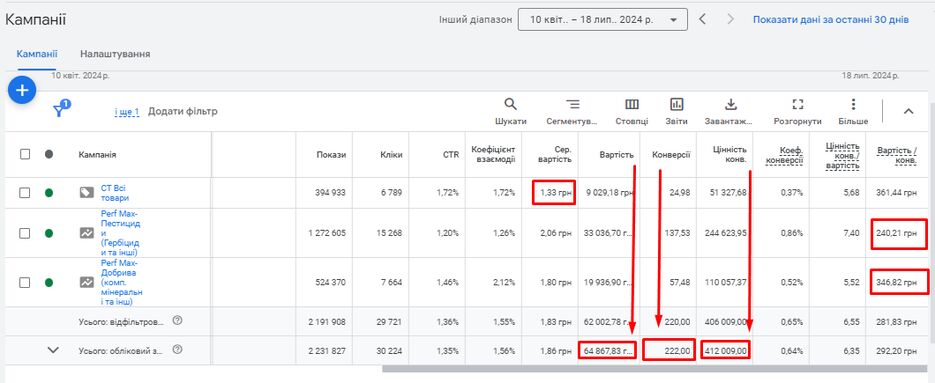Screen dimensions: 935x383
Task: Collapse the chart with the up chevron
Action: [908, 111]
